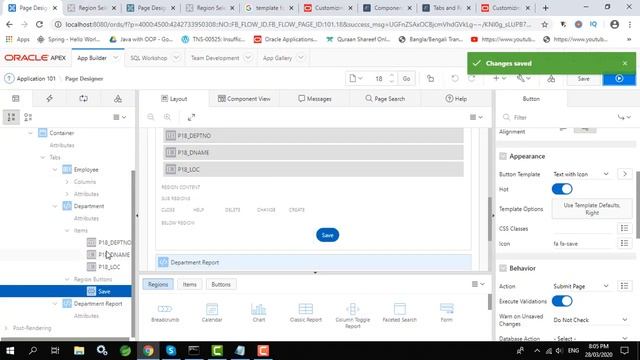Dismiss the Changes saved notification
This screenshot has width=640, height=360.
point(624,63)
